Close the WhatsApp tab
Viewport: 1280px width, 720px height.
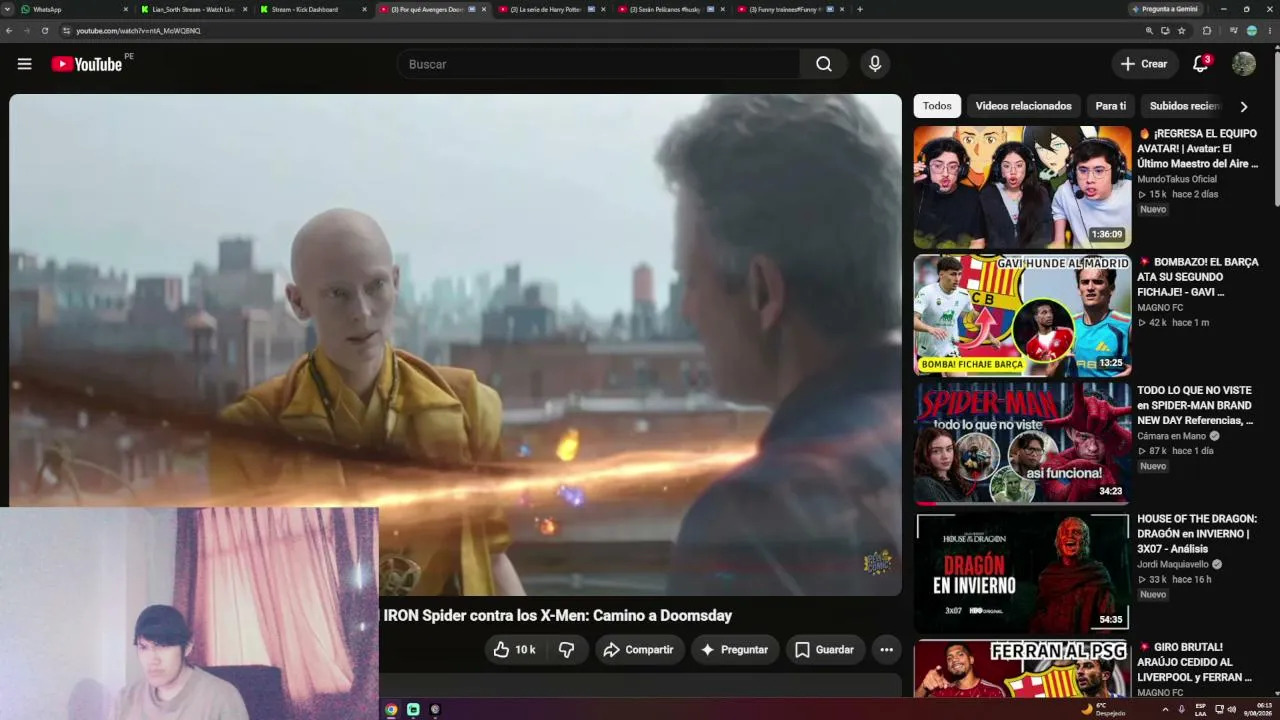126,9
